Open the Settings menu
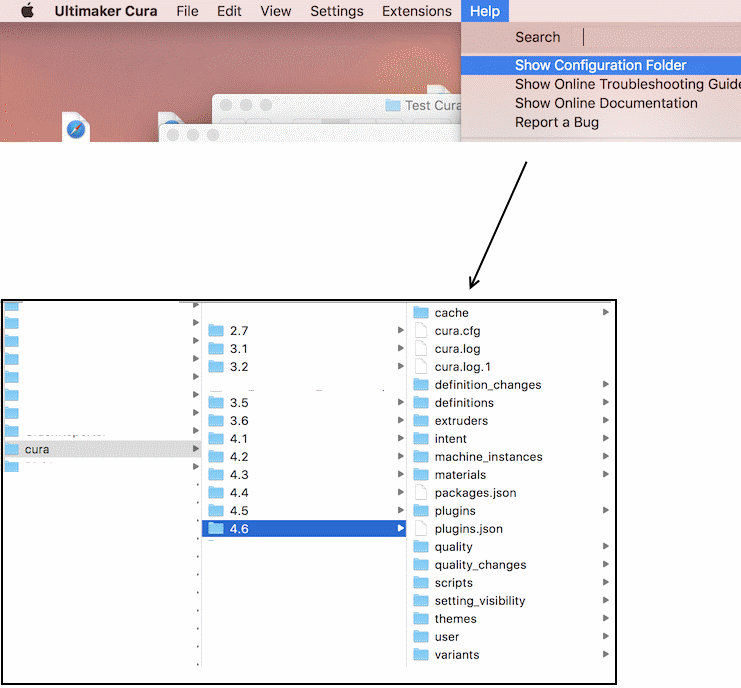The height and width of the screenshot is (688, 741). pyautogui.click(x=337, y=11)
